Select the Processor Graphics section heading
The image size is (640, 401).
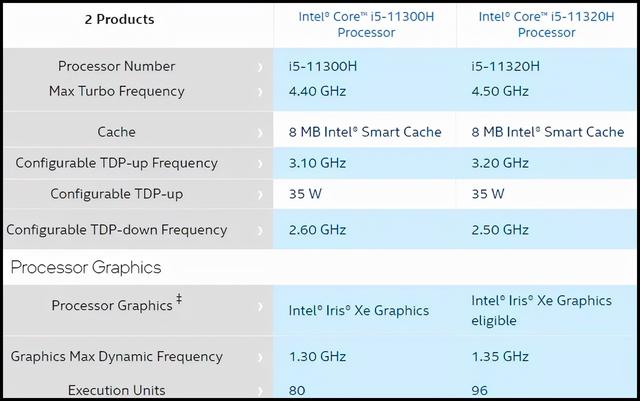point(86,267)
